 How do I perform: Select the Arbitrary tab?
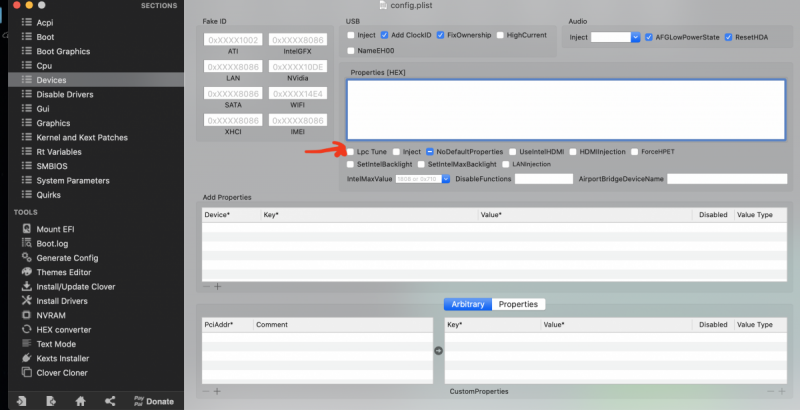click(x=468, y=304)
